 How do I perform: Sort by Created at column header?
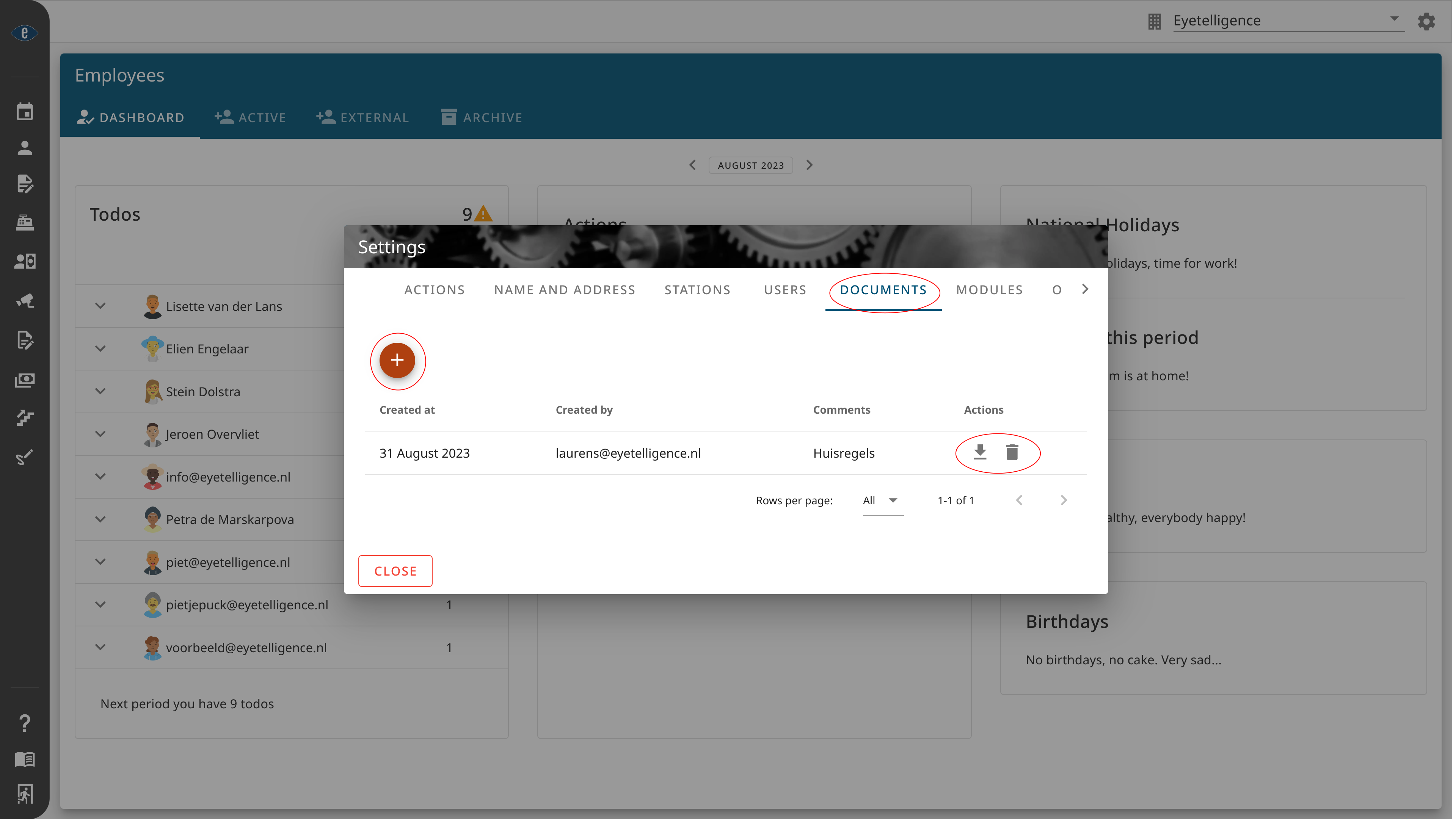tap(407, 410)
